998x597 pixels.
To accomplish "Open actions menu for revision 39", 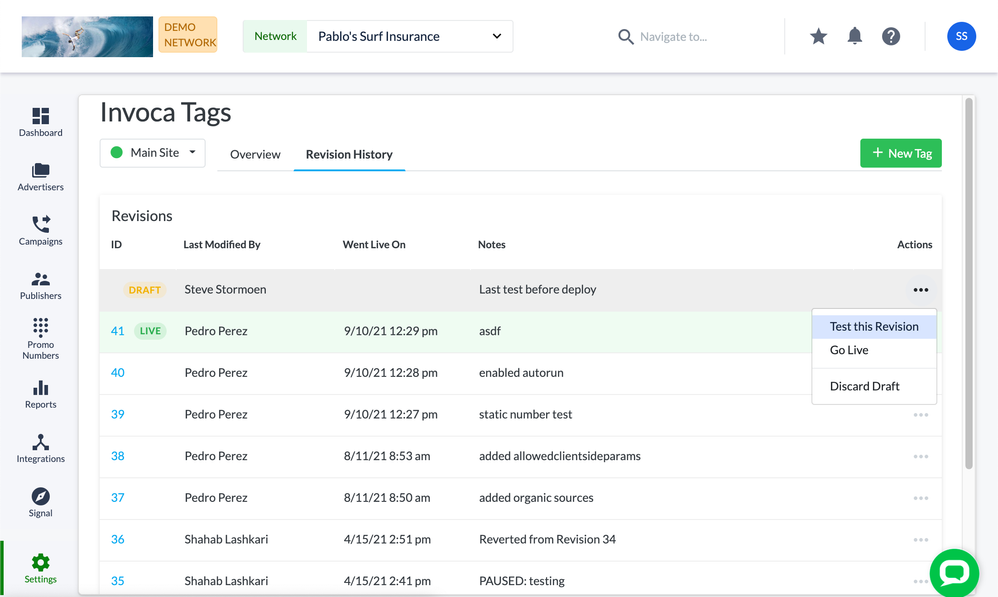I will coord(920,415).
